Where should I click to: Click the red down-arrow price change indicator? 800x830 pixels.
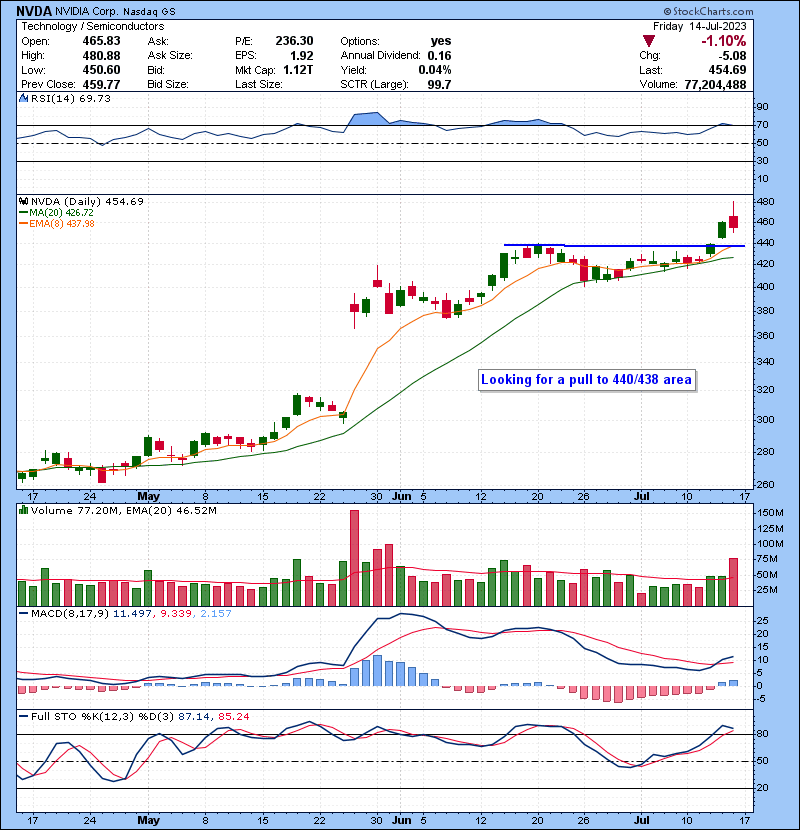click(649, 41)
